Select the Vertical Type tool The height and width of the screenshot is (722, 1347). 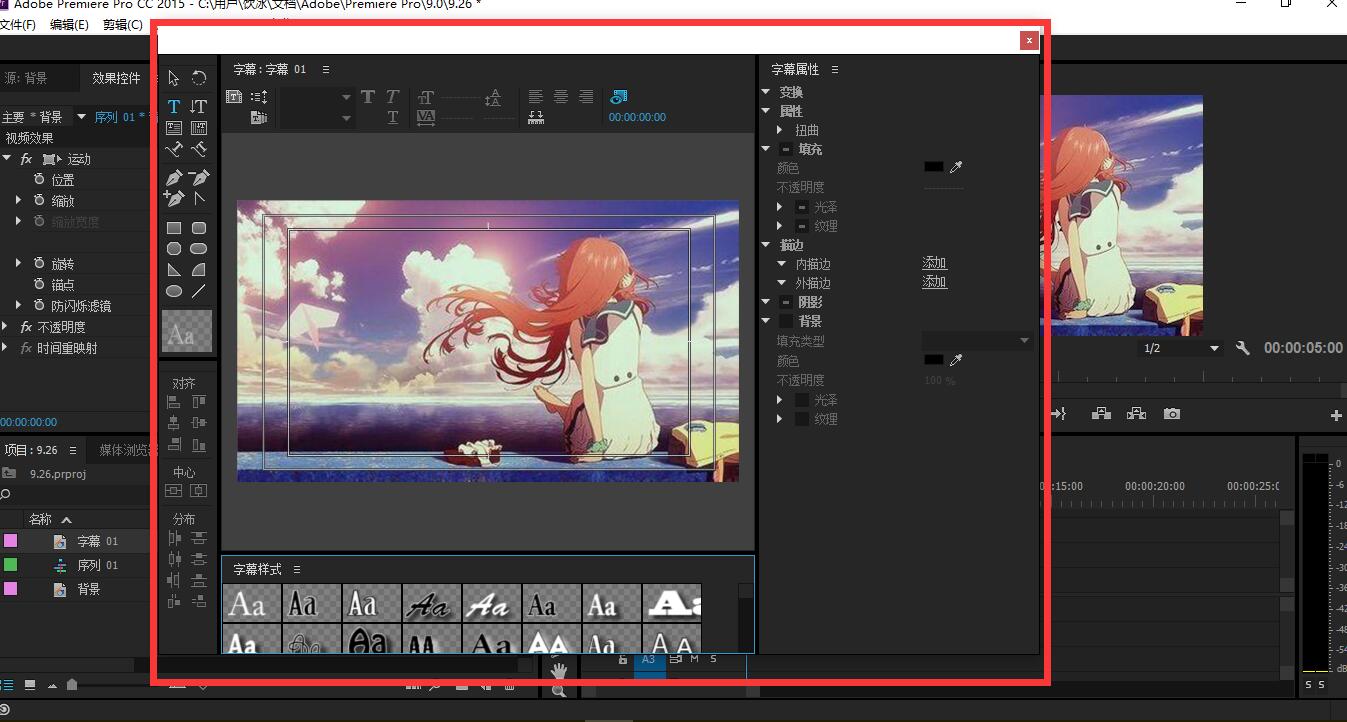pyautogui.click(x=199, y=106)
